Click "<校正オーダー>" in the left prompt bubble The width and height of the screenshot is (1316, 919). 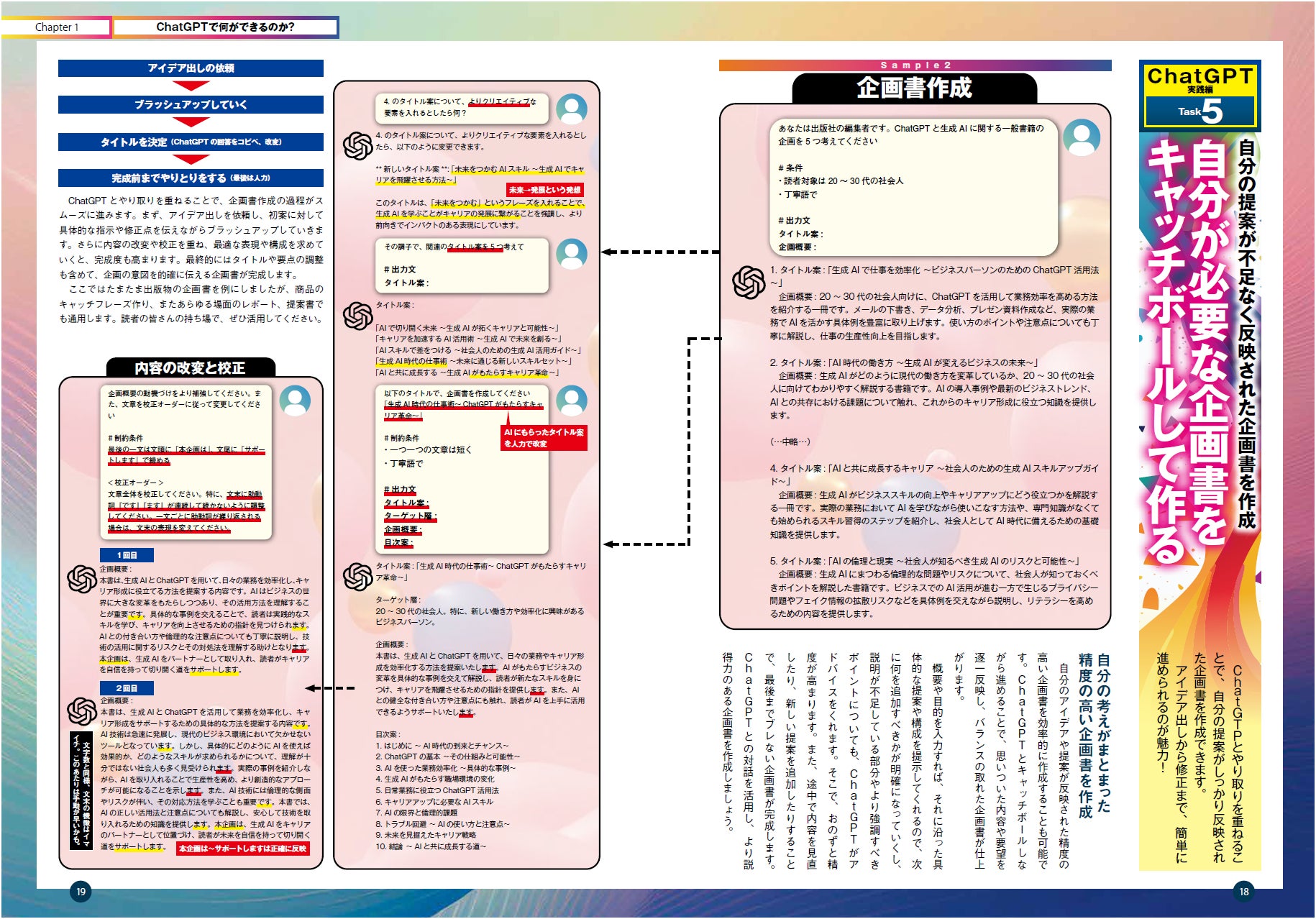coord(136,483)
